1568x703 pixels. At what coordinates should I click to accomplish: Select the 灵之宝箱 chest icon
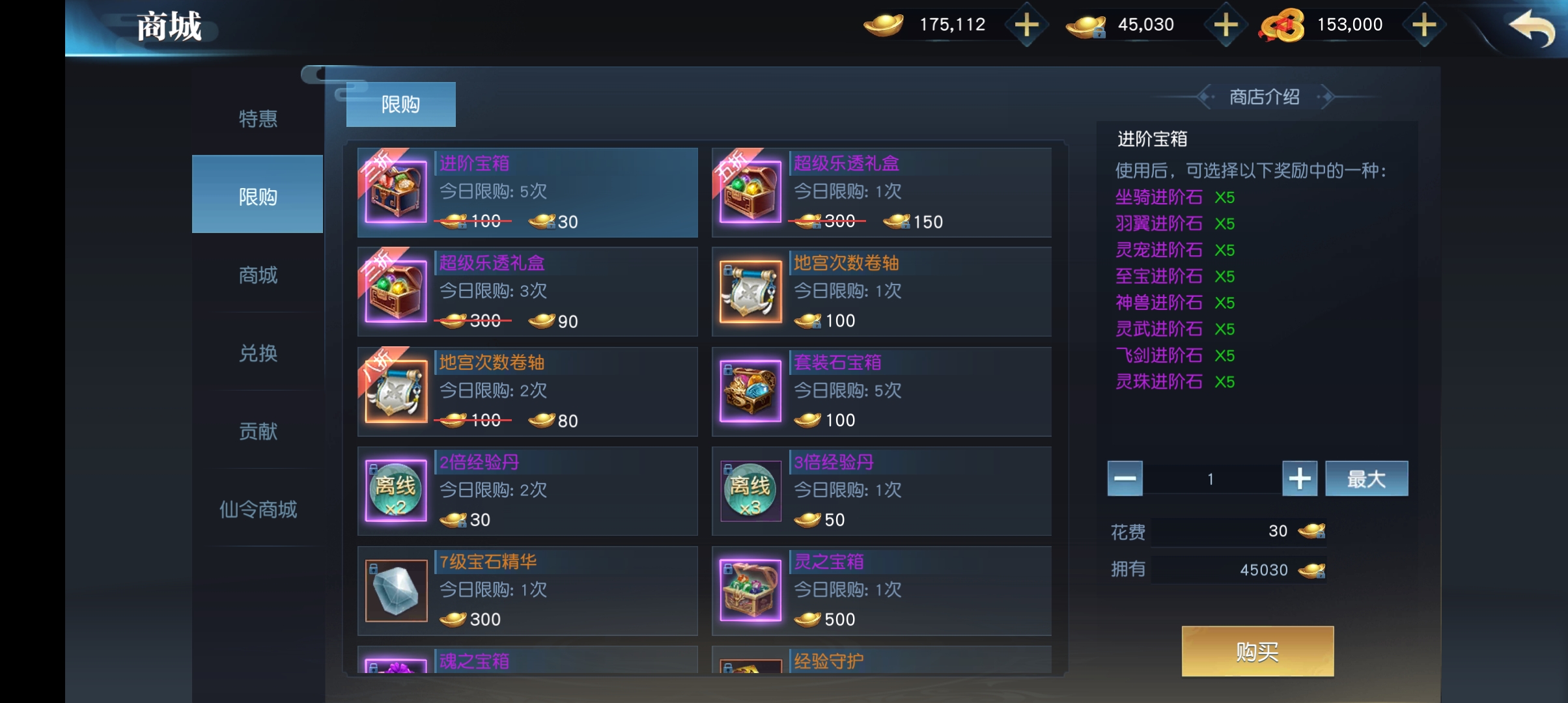[750, 590]
